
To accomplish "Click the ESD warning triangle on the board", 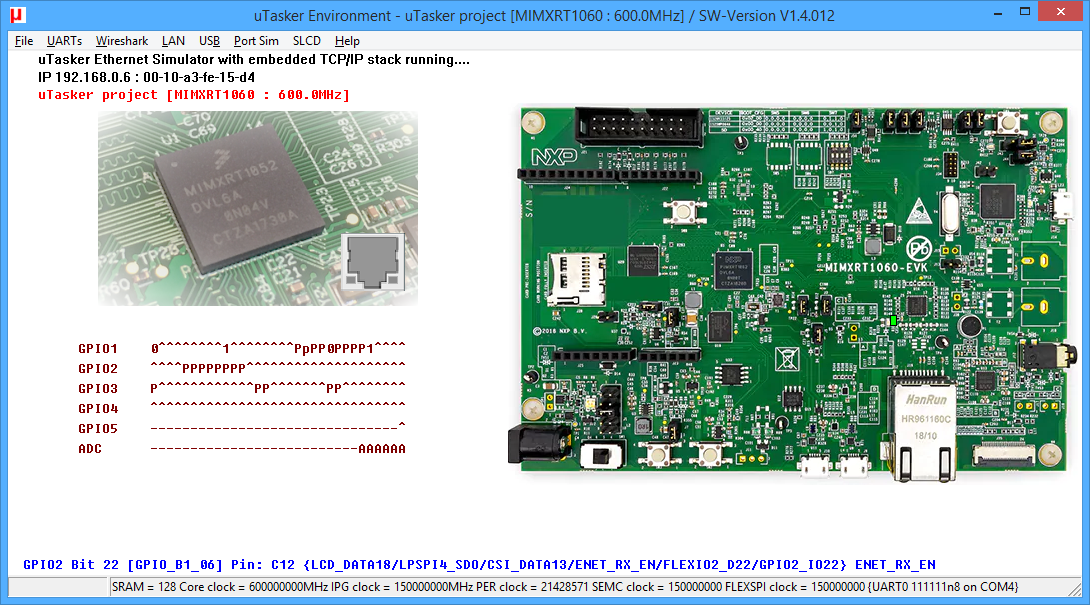I will pyautogui.click(x=919, y=211).
